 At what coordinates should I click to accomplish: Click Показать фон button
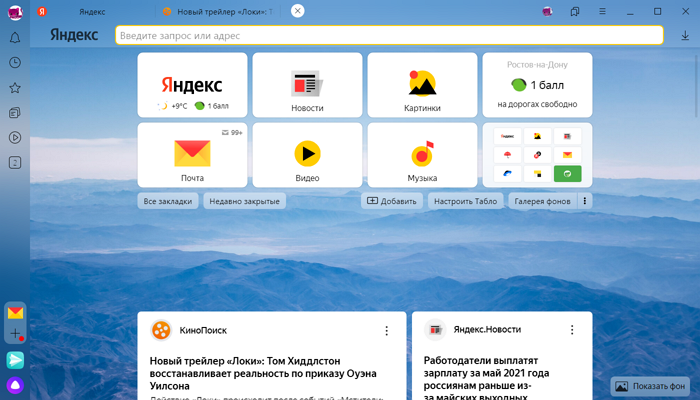pos(650,386)
